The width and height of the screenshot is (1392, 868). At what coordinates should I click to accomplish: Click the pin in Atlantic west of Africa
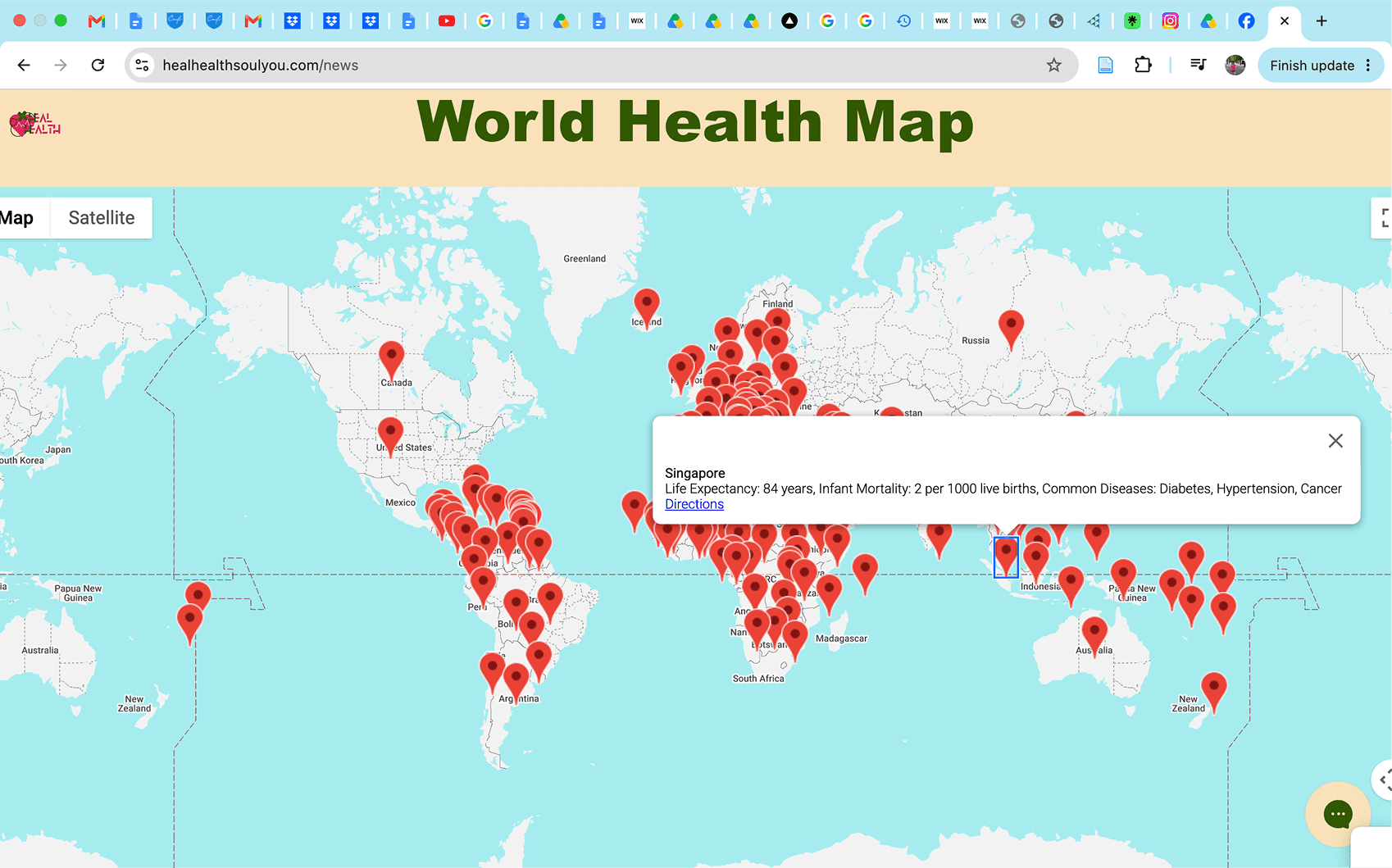[x=634, y=510]
